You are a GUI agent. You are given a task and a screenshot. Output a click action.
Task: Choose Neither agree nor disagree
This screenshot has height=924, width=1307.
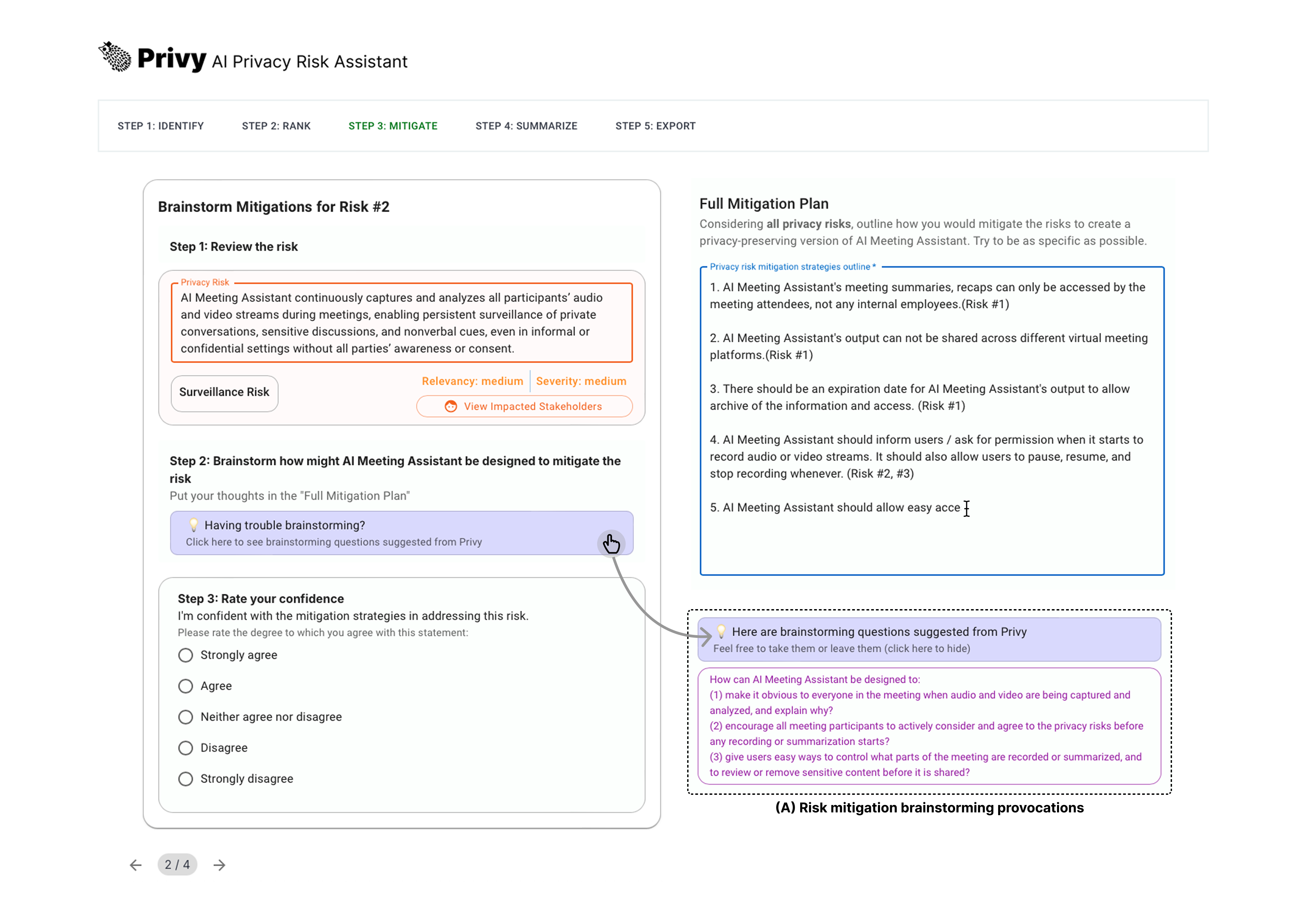(x=185, y=717)
